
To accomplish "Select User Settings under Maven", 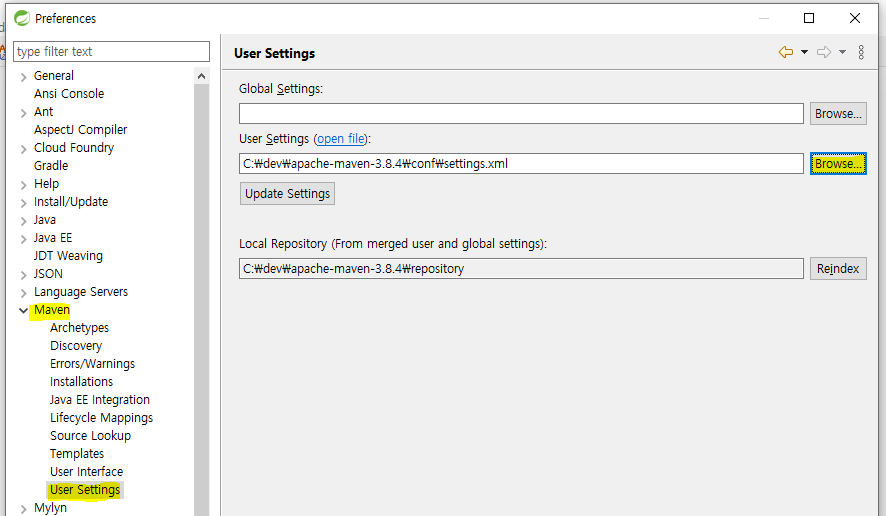I will [85, 489].
